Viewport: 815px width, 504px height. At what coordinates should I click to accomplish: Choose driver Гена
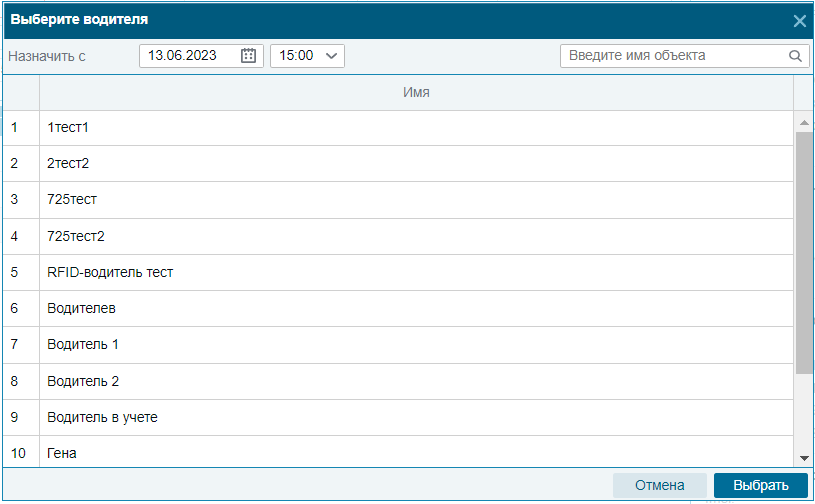[x=398, y=452]
